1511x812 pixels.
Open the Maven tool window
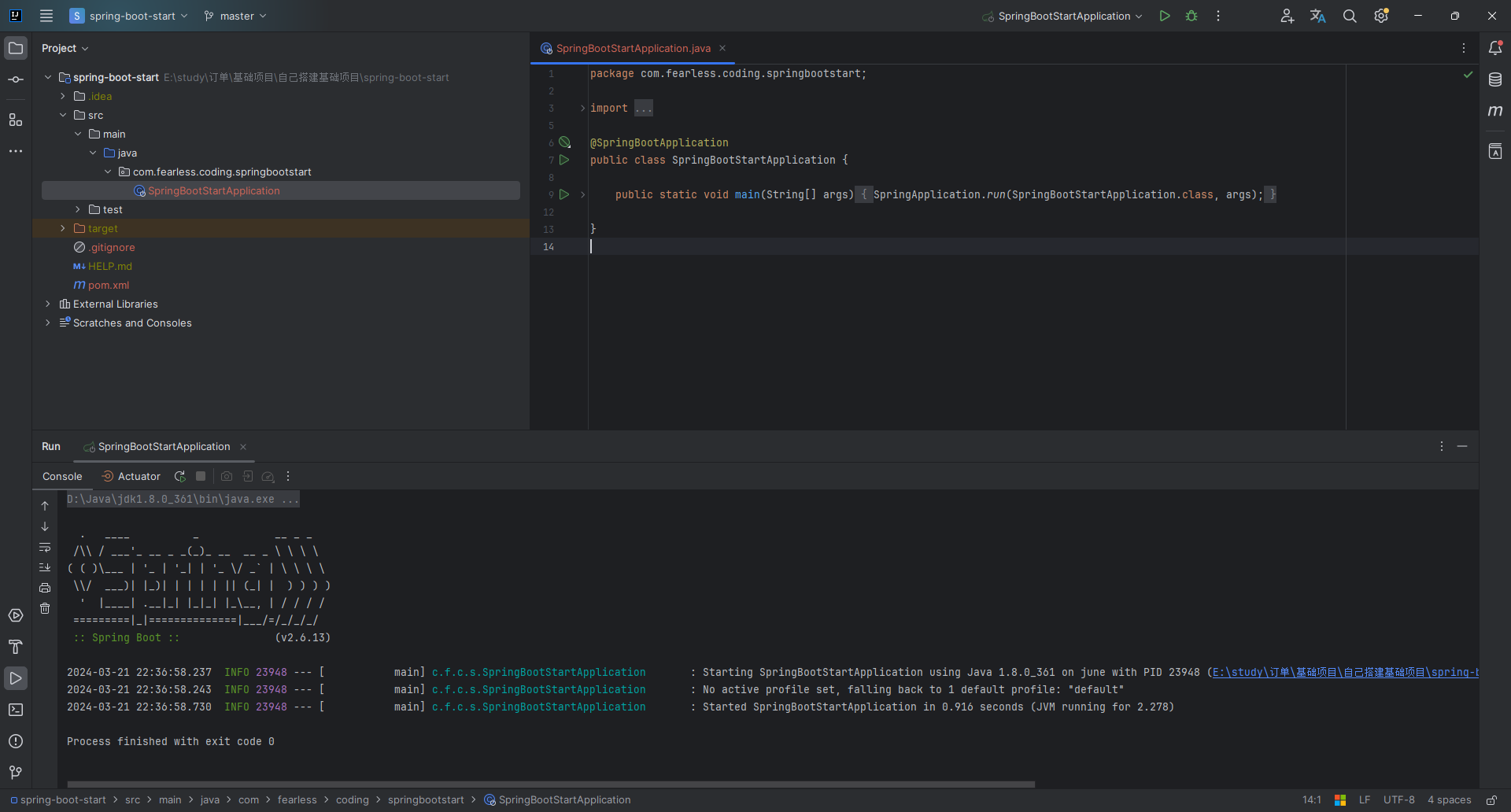pyautogui.click(x=1495, y=111)
